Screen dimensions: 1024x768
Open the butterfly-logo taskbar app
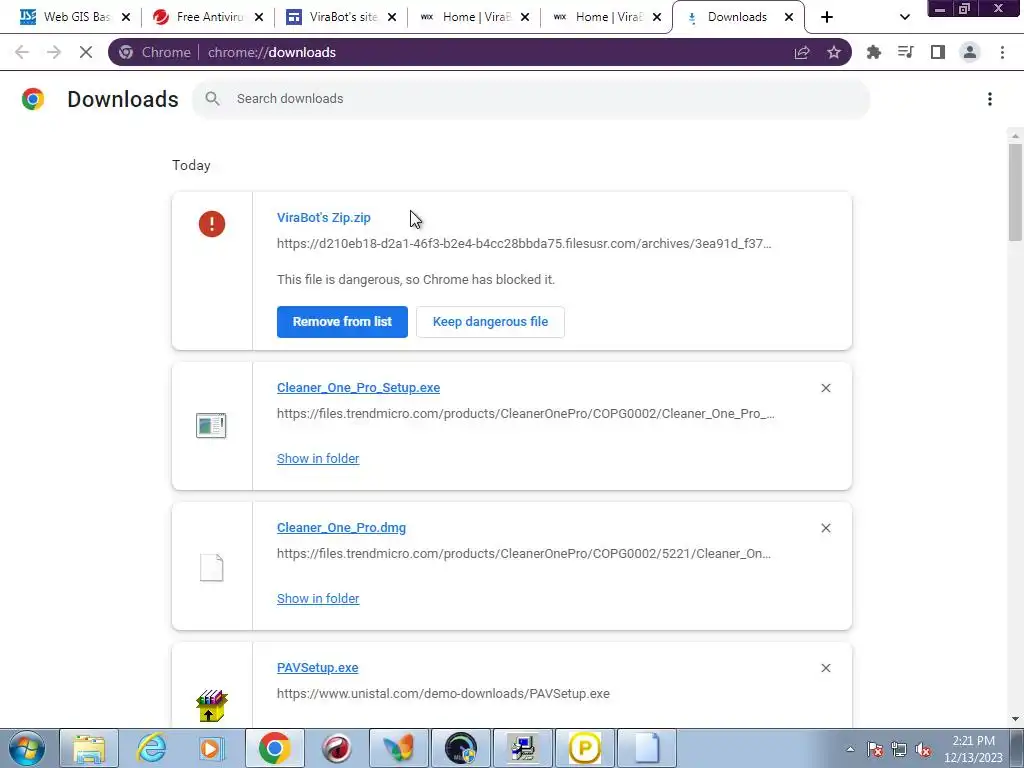(x=398, y=748)
